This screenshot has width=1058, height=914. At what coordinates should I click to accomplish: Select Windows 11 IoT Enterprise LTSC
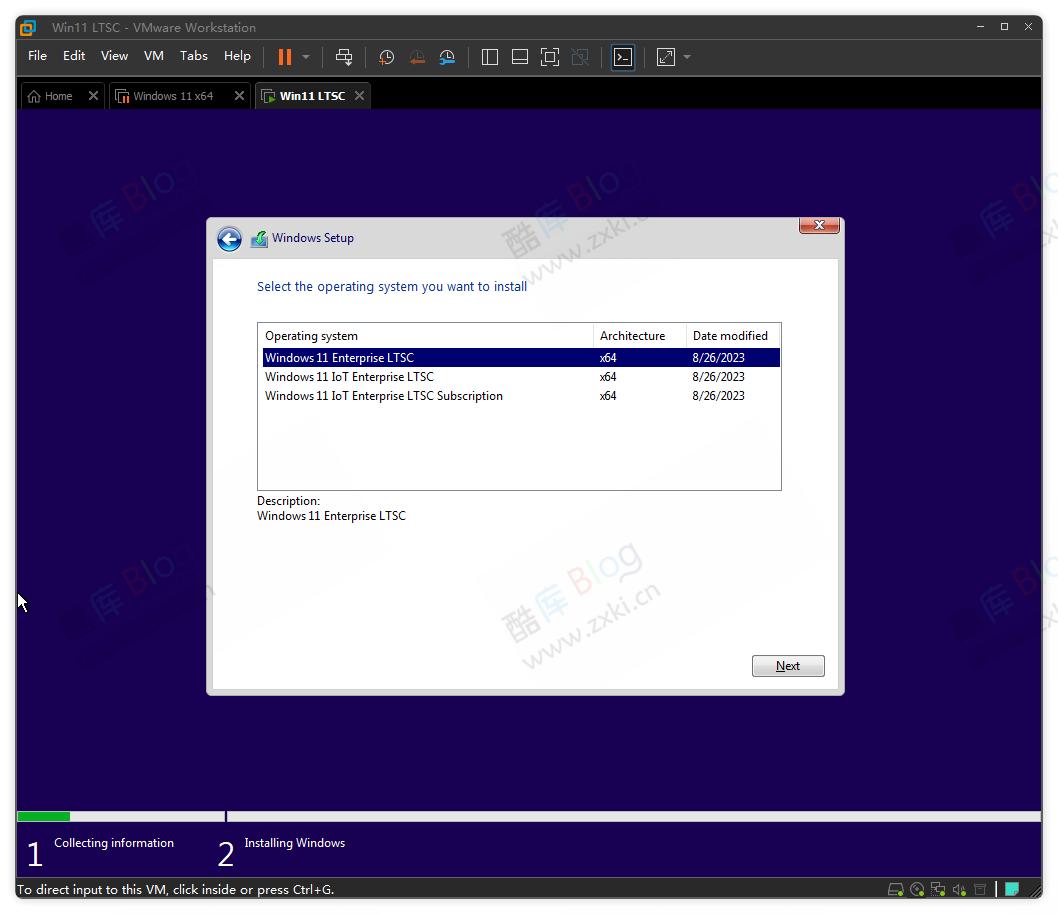pyautogui.click(x=348, y=376)
